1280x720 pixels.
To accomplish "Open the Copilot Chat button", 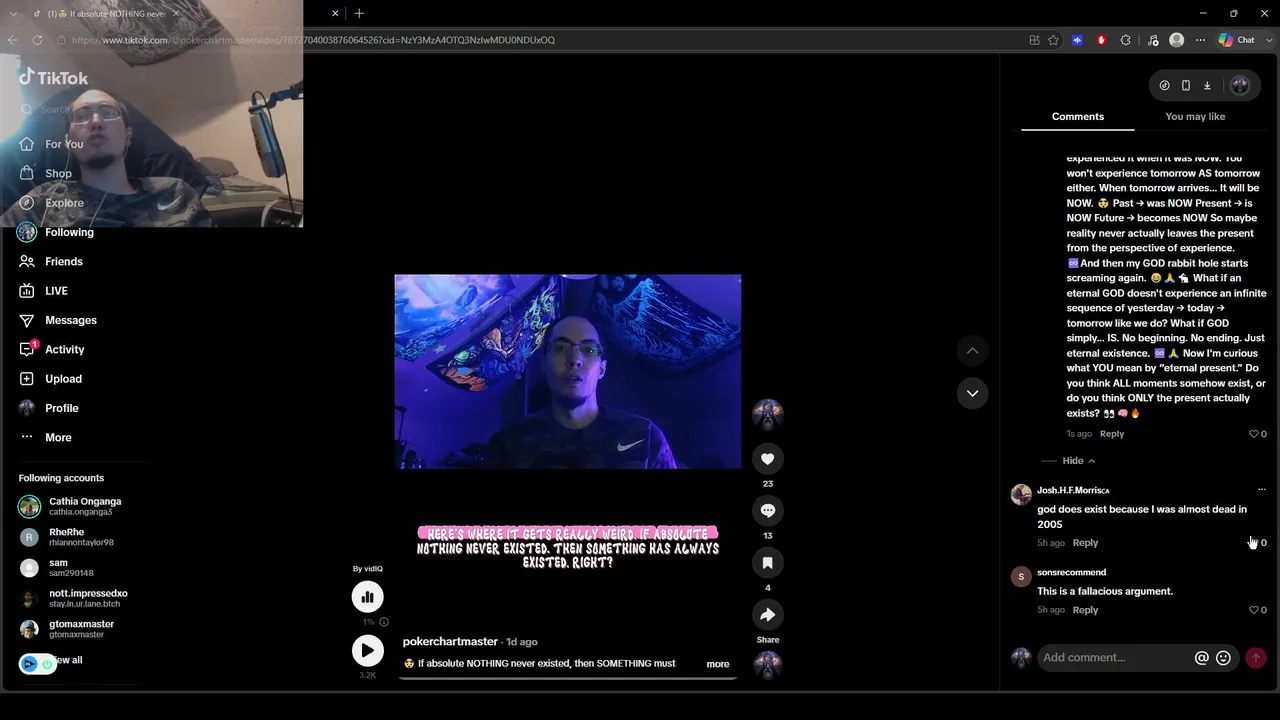I will point(1237,40).
